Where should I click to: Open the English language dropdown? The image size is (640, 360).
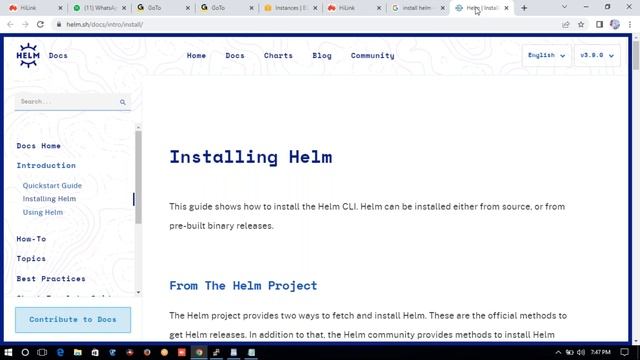[547, 55]
